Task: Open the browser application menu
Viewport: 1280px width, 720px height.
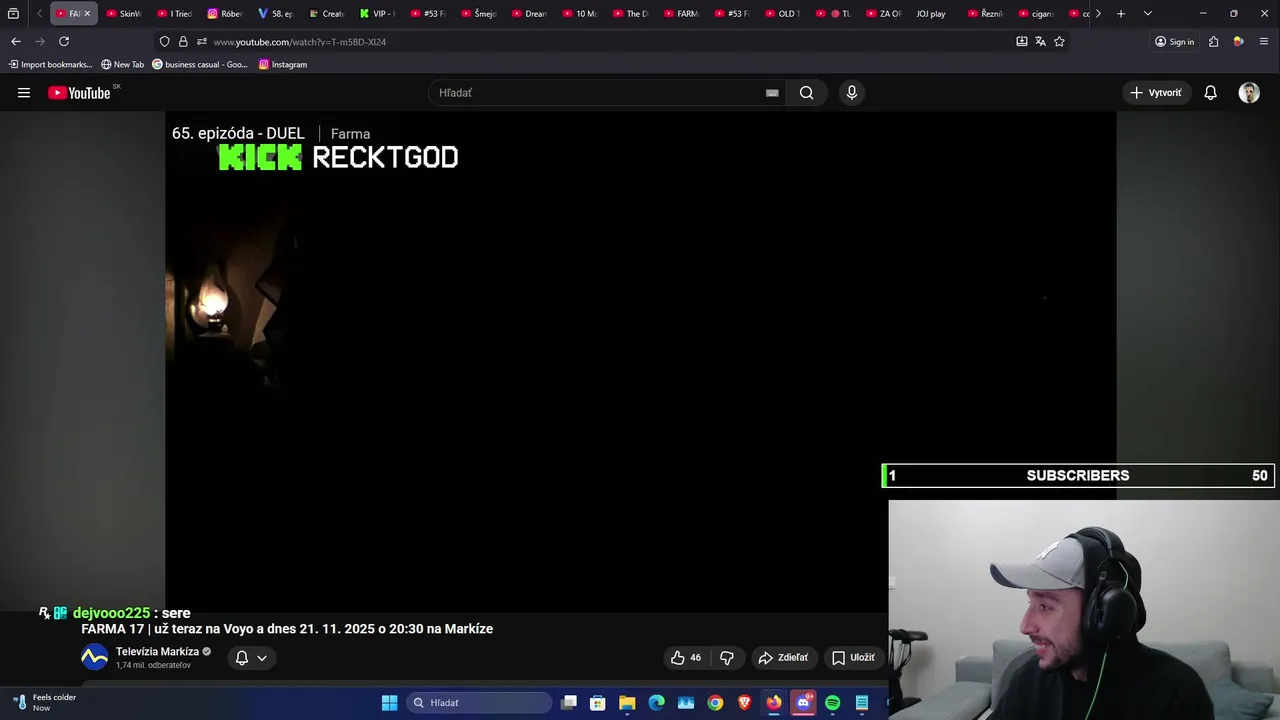Action: [x=1264, y=41]
